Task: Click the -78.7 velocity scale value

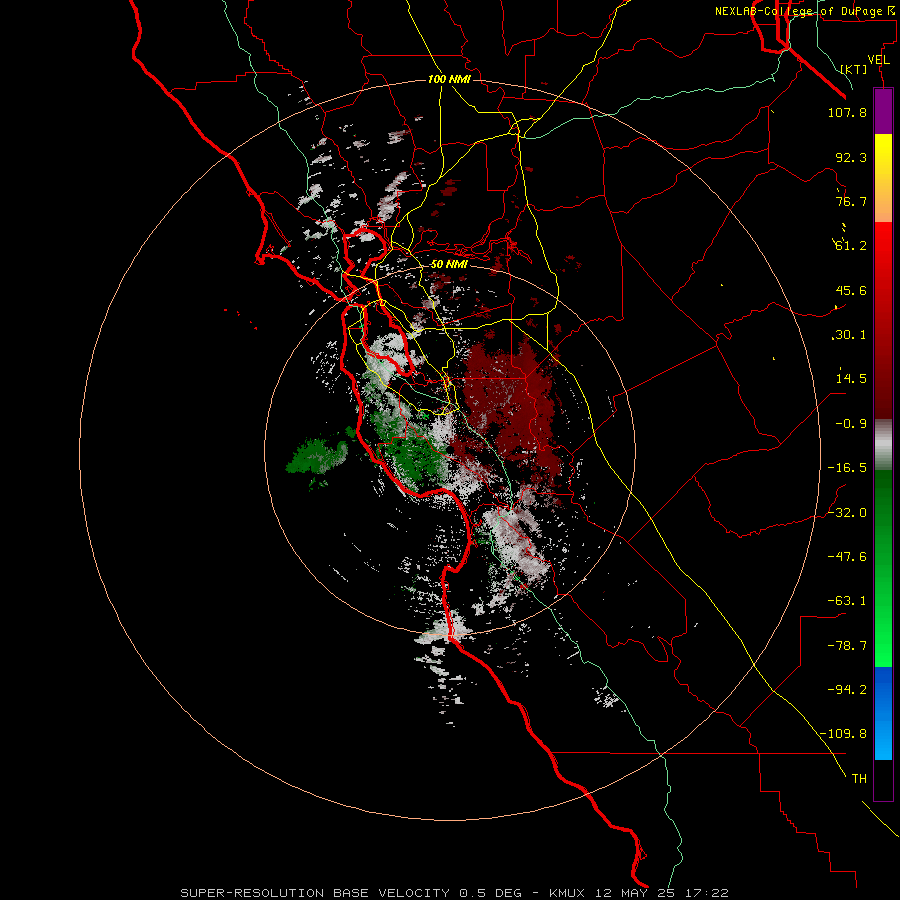Action: pos(847,646)
